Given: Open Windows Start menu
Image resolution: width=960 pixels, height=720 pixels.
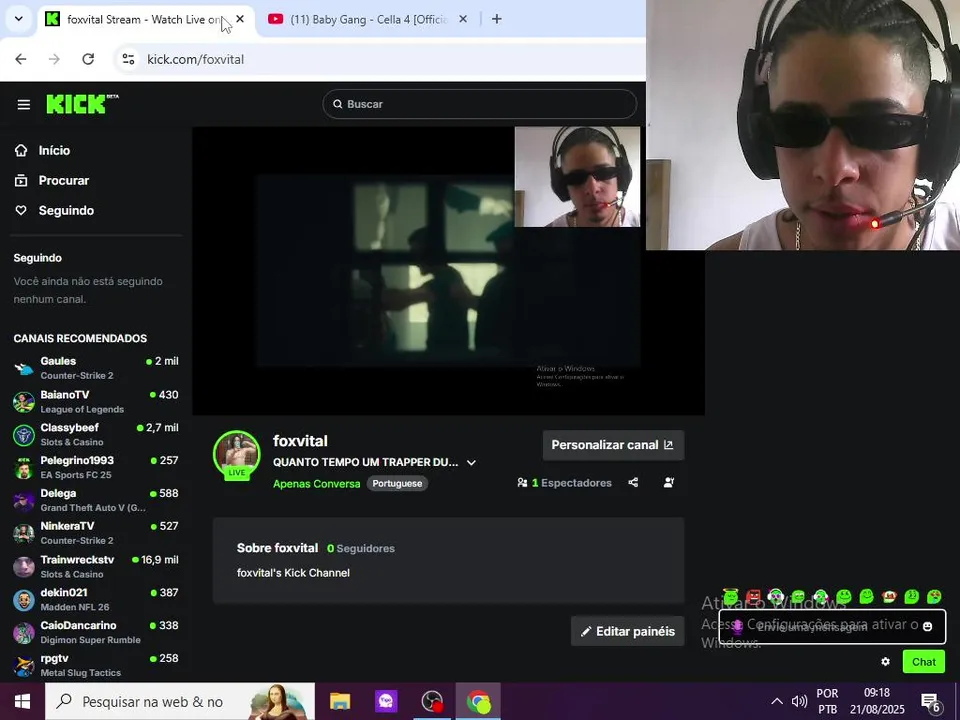Looking at the screenshot, I should (22, 702).
